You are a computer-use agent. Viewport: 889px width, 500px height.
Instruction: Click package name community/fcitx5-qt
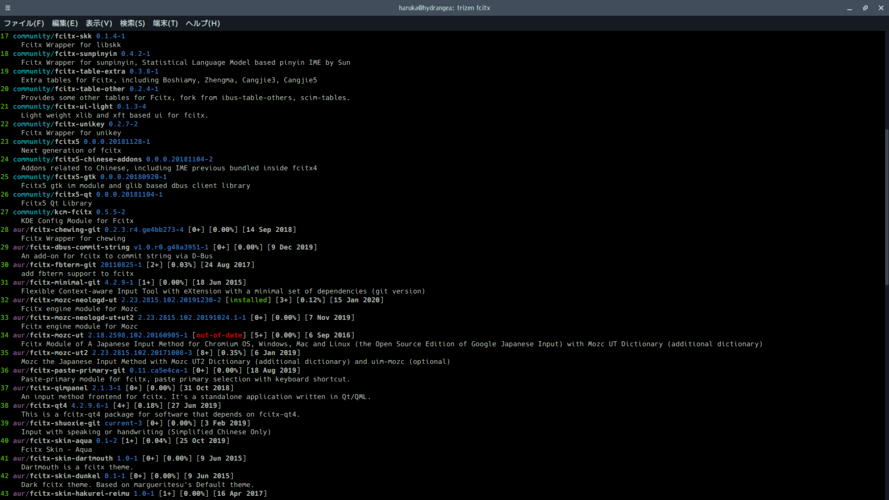pyautogui.click(x=52, y=194)
